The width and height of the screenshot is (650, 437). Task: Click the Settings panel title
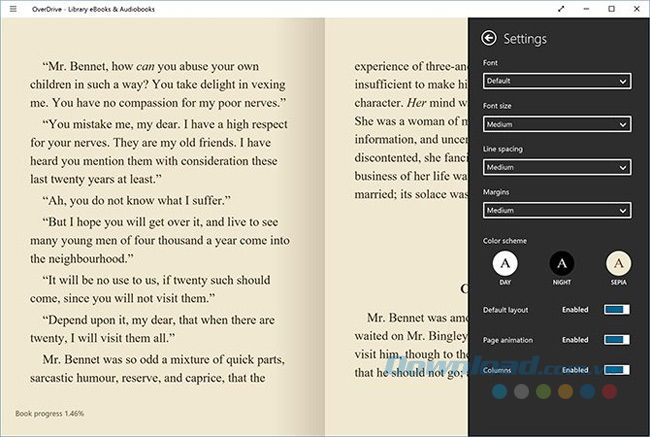point(525,39)
